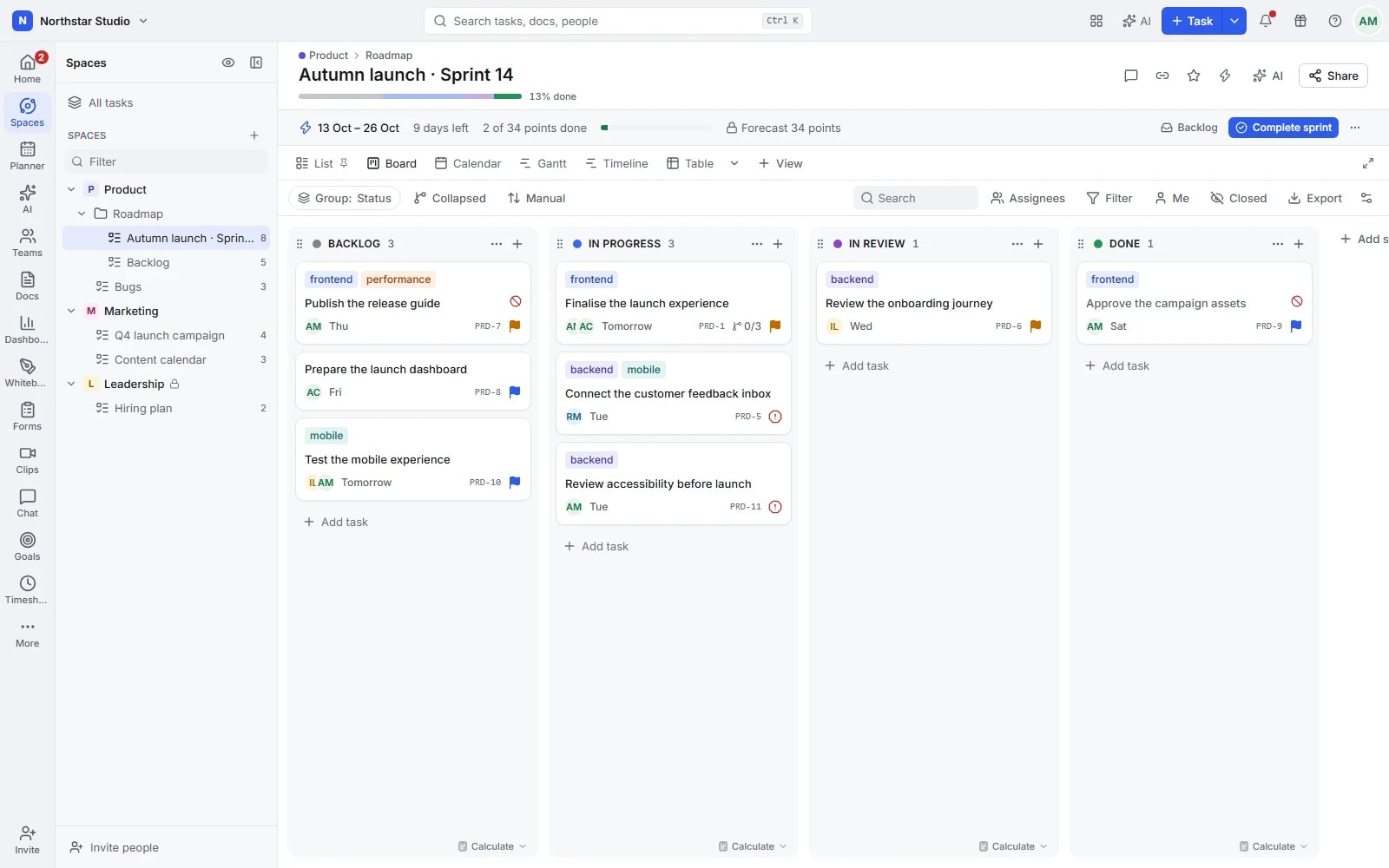The width and height of the screenshot is (1389, 868).
Task: Switch to the Calendar view tab
Action: [x=468, y=163]
